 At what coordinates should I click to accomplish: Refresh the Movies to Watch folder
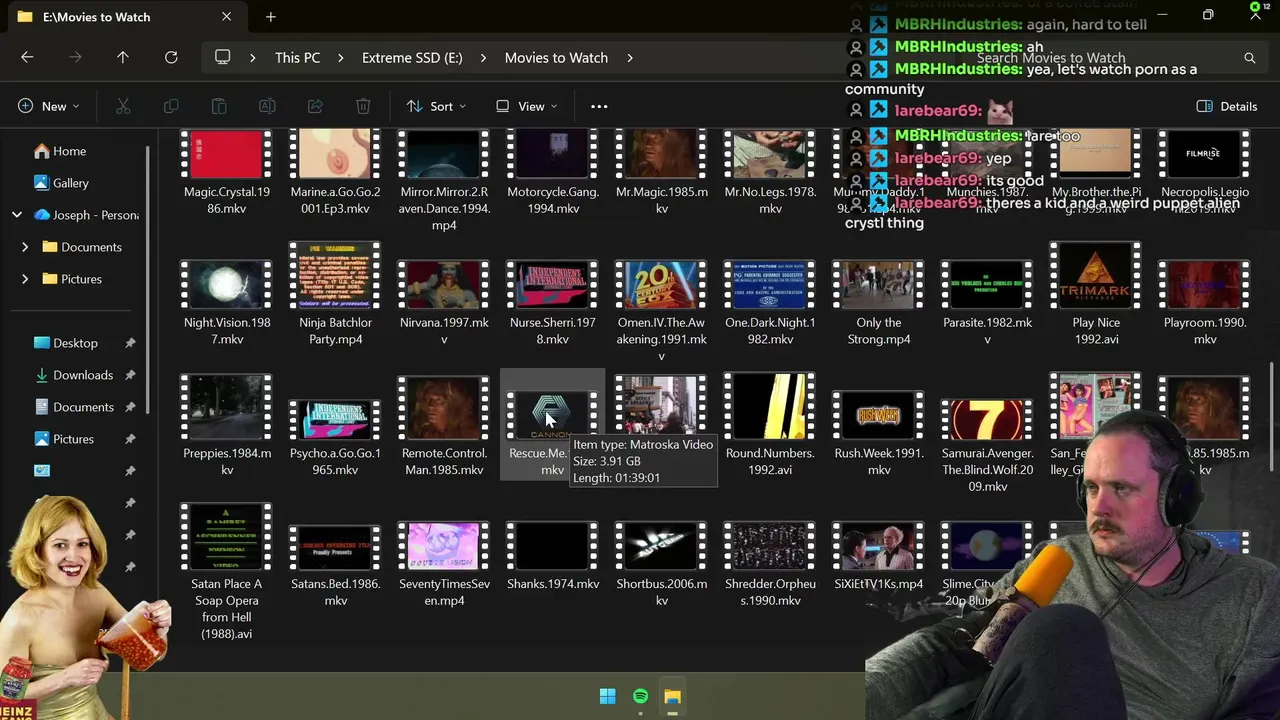(171, 57)
